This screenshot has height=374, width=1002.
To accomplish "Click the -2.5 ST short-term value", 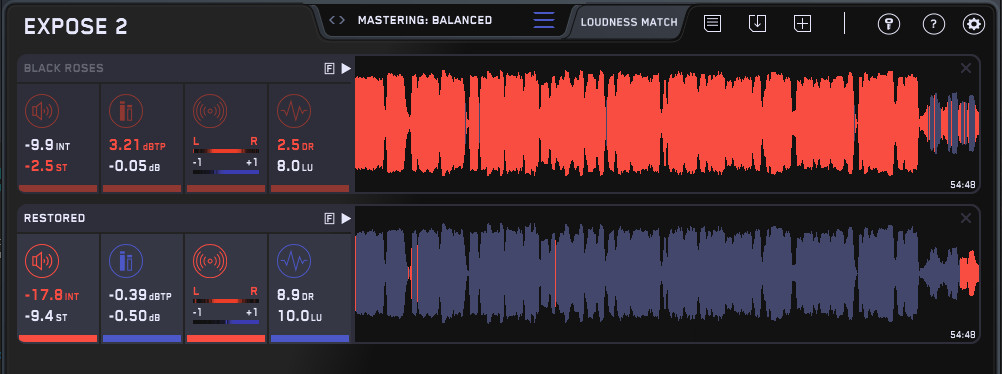I will [45, 167].
